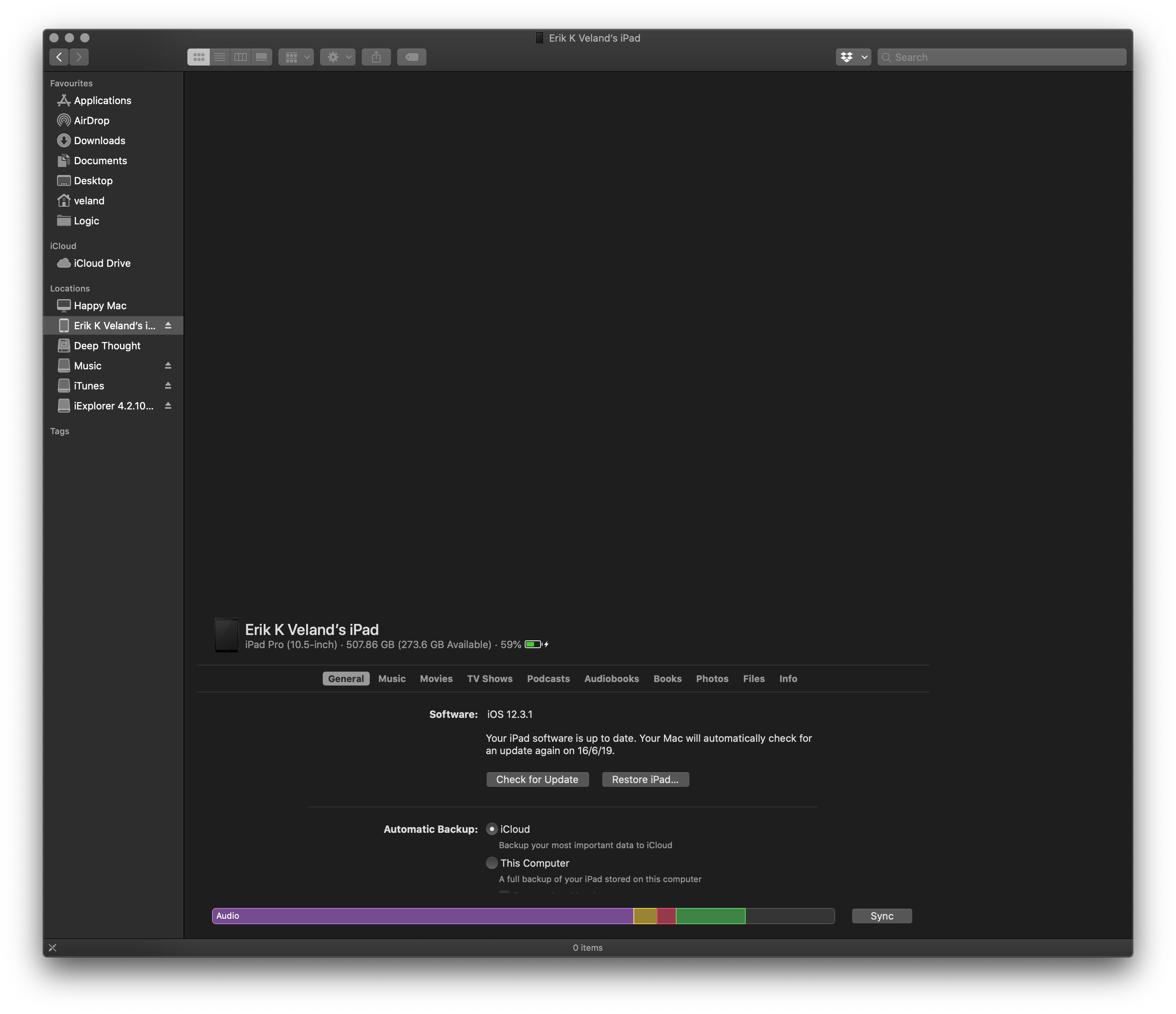Select This Computer backup option

tap(492, 862)
